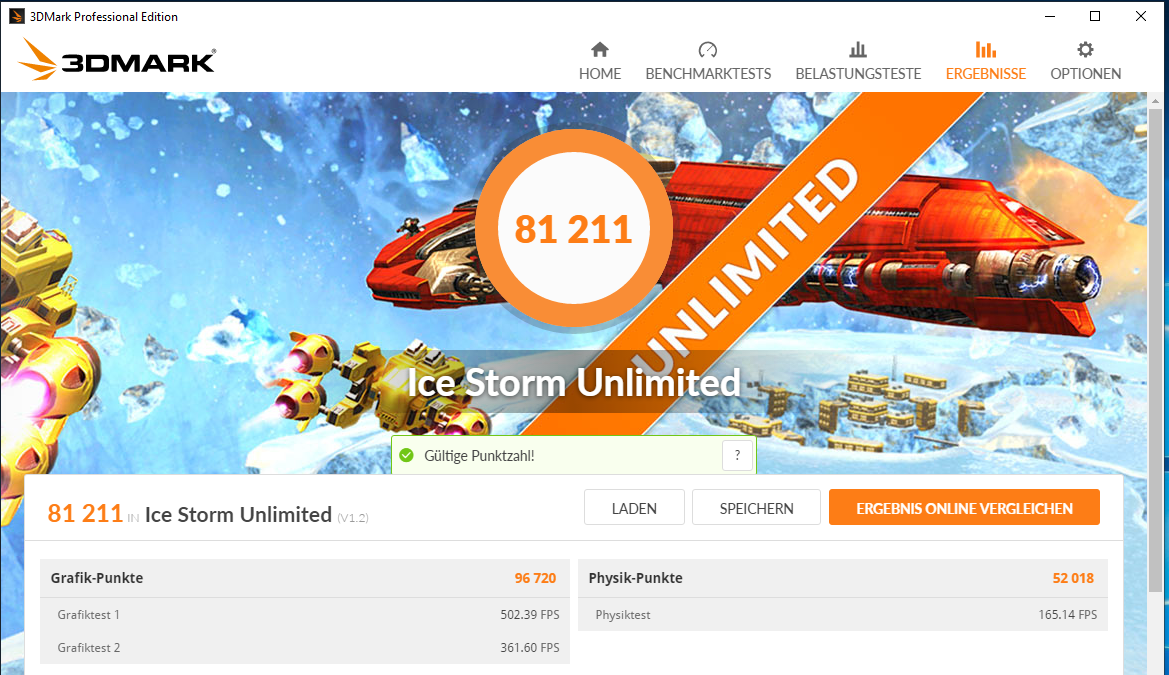
Task: Open the Benchmarktests gauge icon
Action: [x=708, y=49]
